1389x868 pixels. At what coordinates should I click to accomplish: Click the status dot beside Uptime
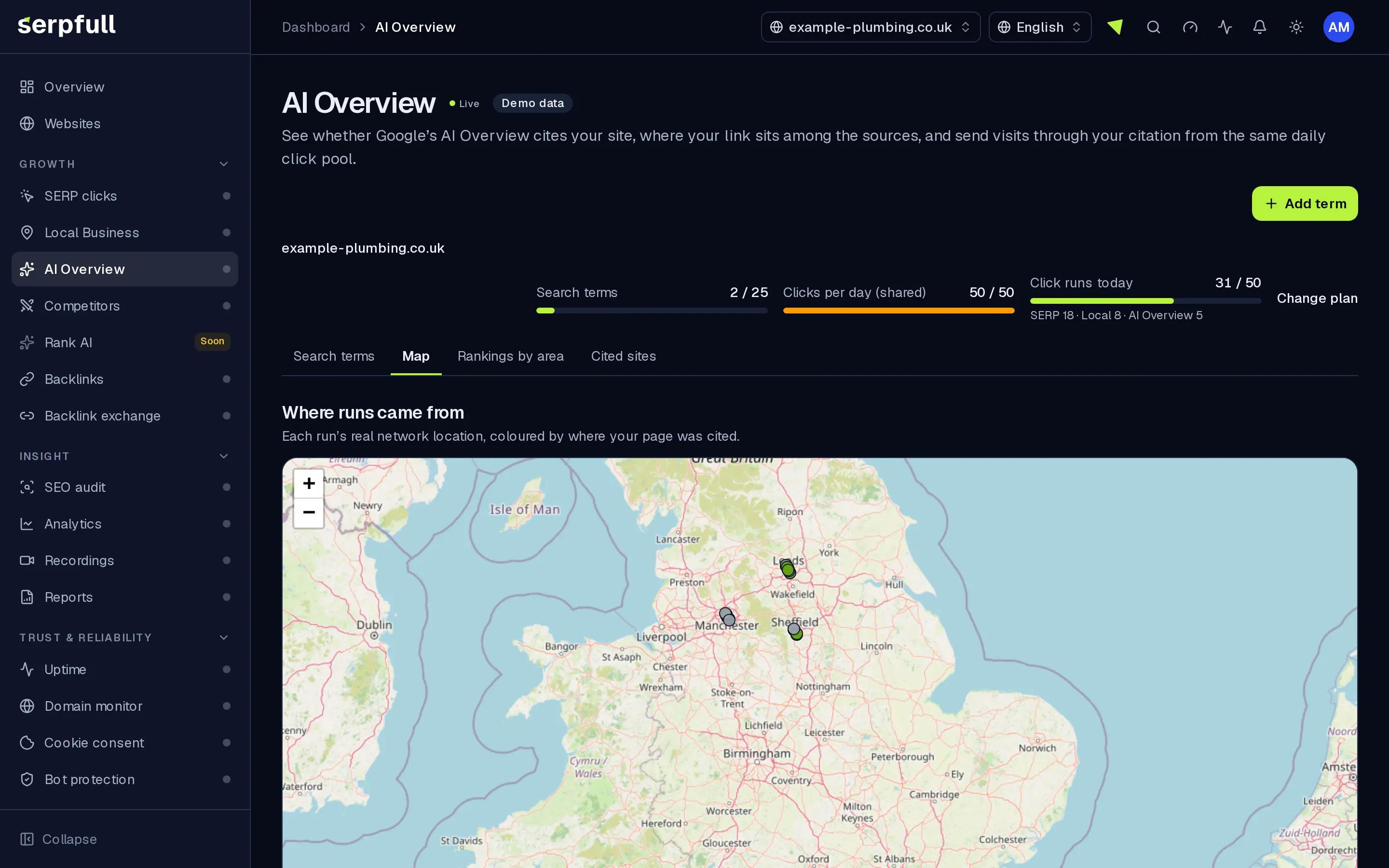coord(226,669)
